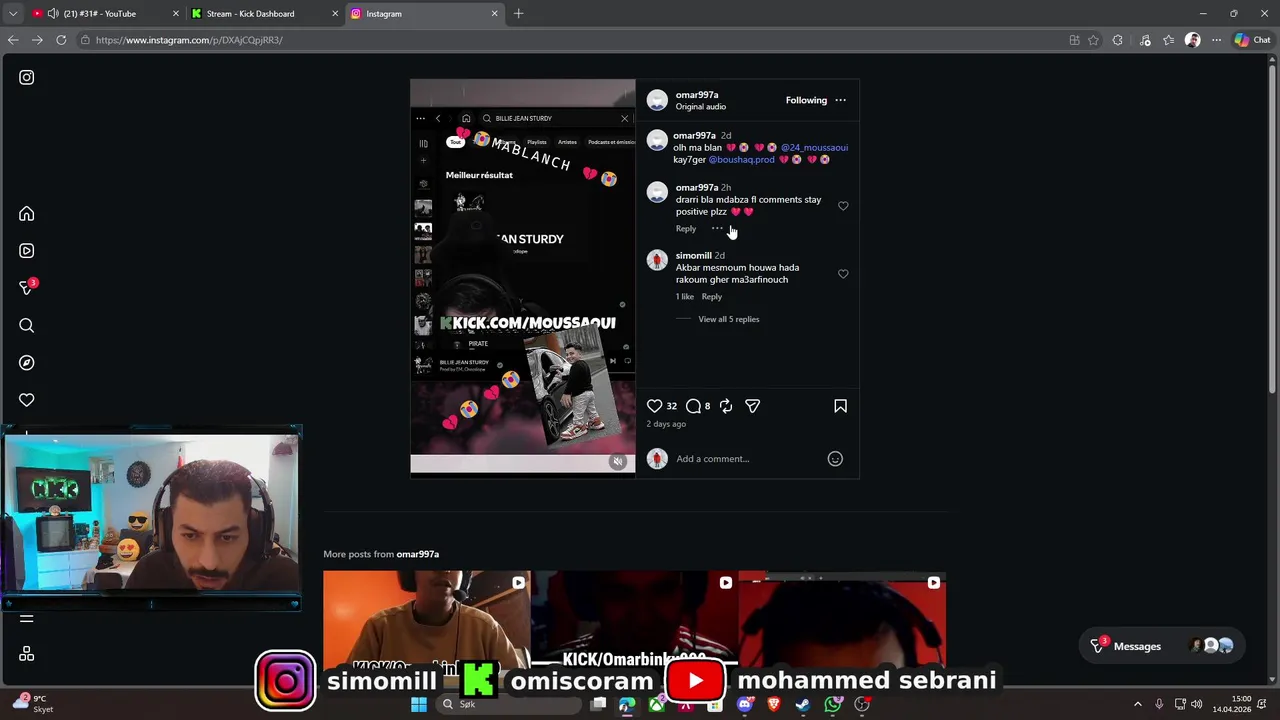The width and height of the screenshot is (1280, 720).
Task: Open Search in the Instagram sidebar
Action: tap(27, 325)
